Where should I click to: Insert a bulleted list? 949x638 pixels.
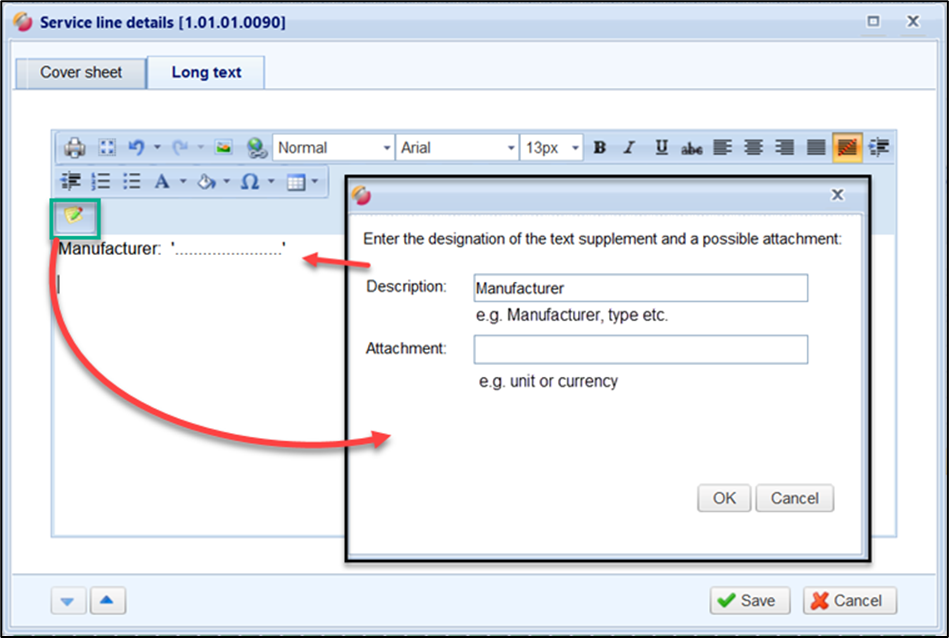click(131, 181)
